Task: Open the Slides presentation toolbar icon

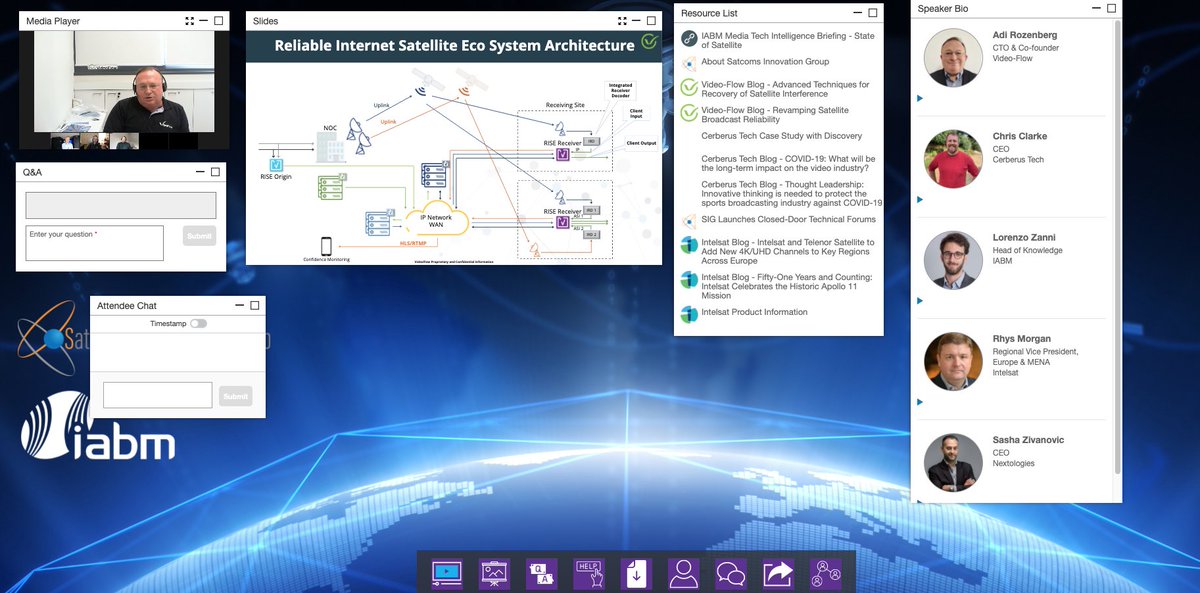Action: click(494, 573)
